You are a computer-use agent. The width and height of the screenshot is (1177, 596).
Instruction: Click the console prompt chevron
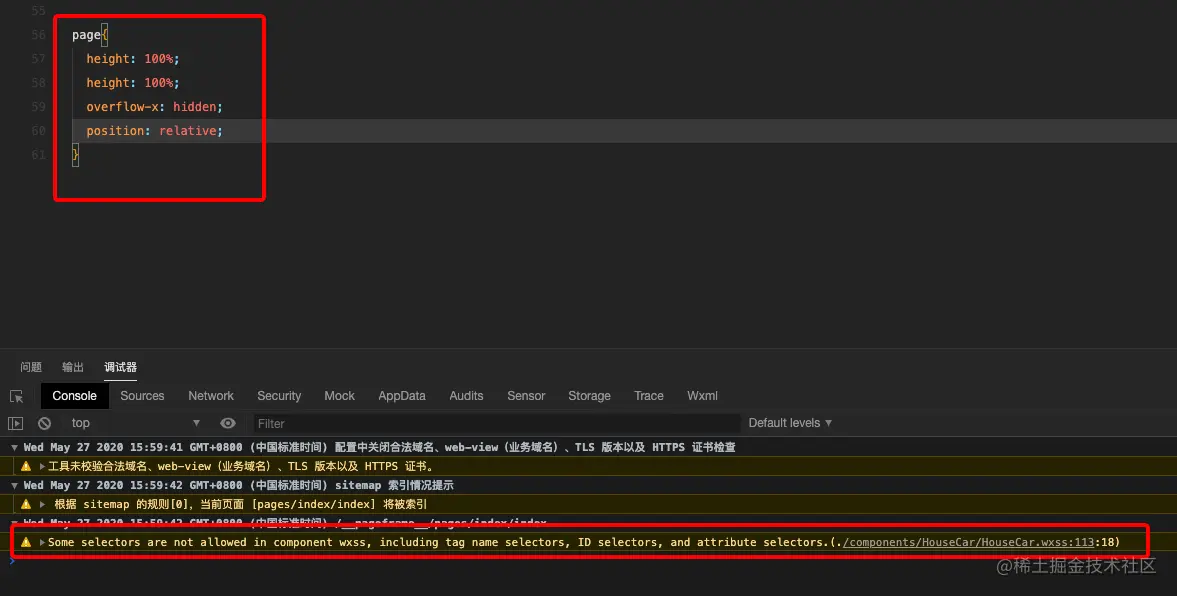point(11,560)
